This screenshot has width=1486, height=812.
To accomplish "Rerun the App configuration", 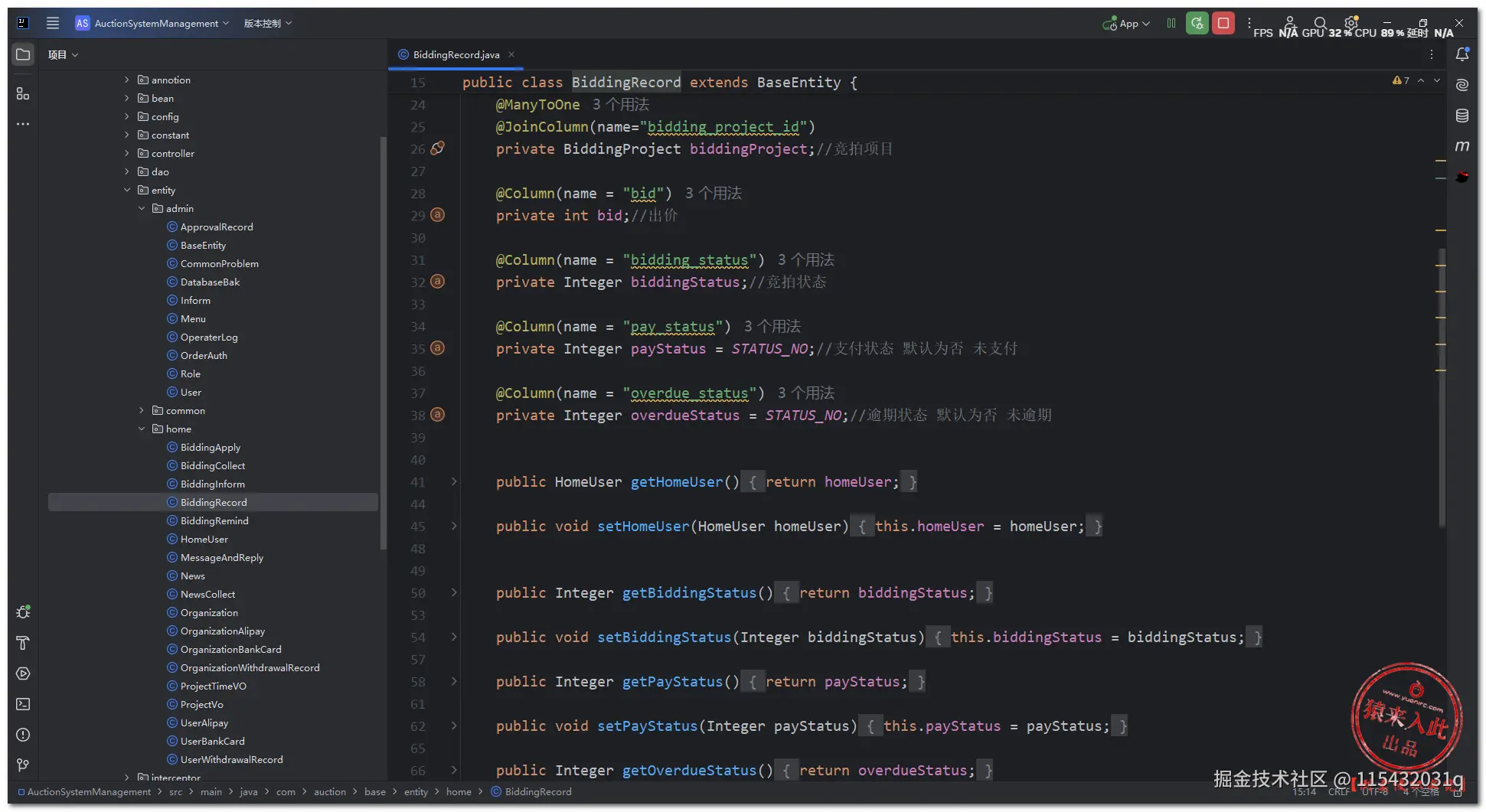I will click(1197, 23).
